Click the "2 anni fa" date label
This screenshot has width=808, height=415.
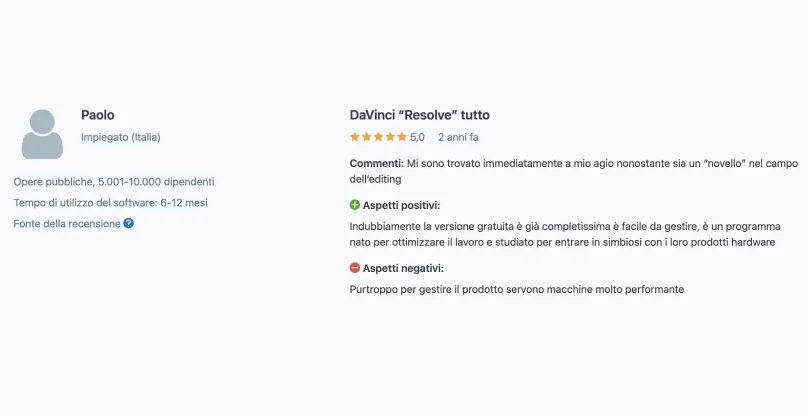(458, 137)
